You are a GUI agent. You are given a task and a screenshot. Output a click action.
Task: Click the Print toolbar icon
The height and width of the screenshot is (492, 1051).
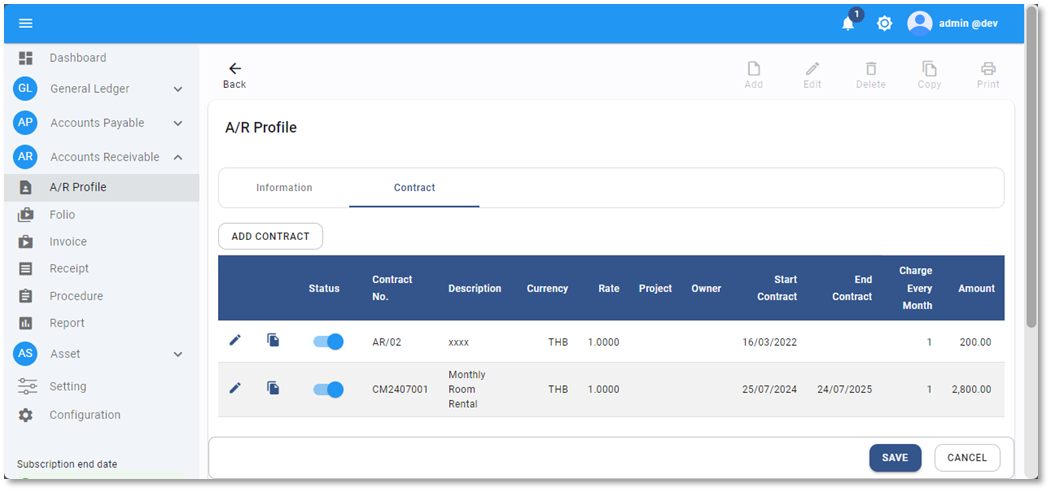[x=988, y=70]
